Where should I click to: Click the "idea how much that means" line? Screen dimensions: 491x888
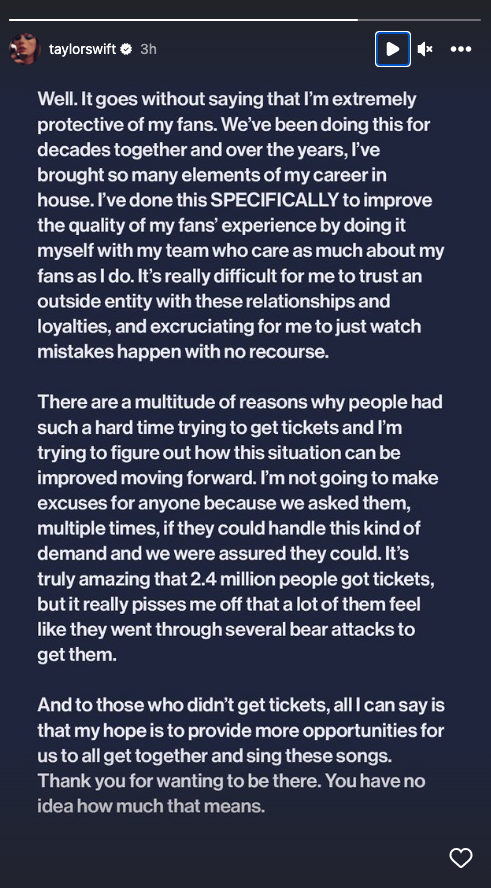tap(151, 806)
